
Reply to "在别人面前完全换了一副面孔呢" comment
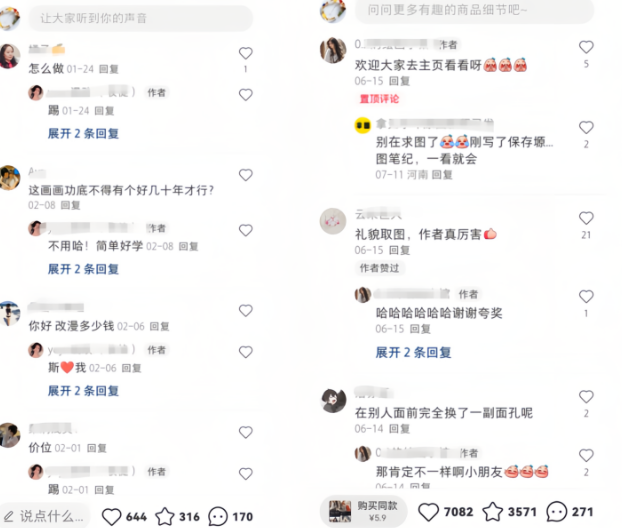399,429
